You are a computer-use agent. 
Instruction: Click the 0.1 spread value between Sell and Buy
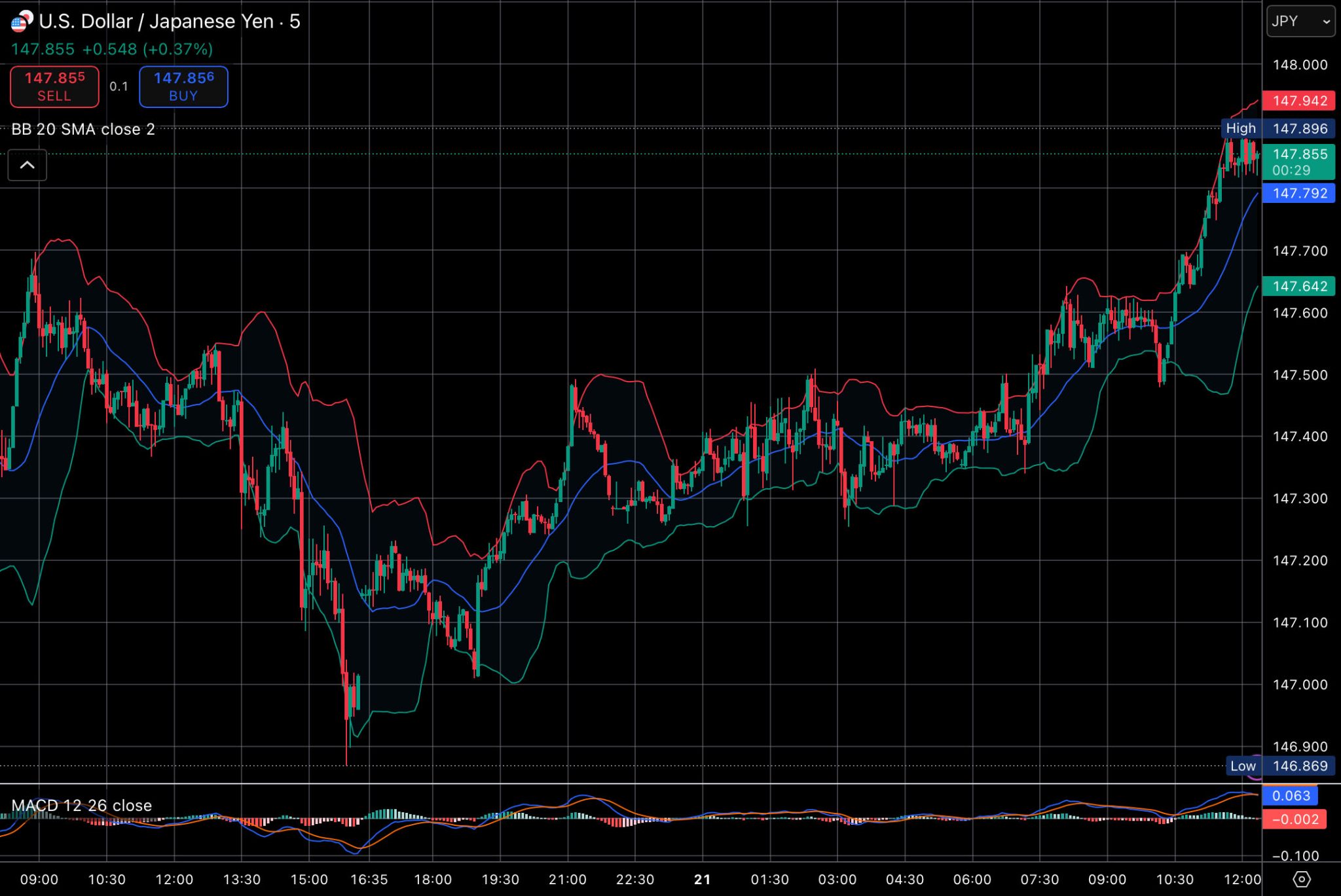[x=119, y=86]
